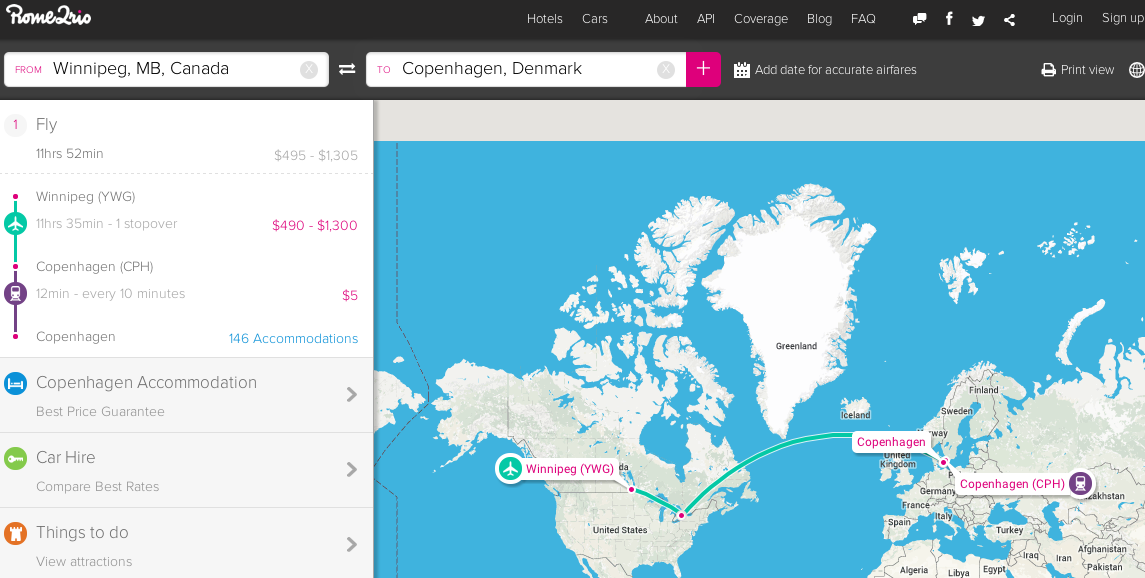Click Winnipeg (YWG) map label

tap(570, 469)
